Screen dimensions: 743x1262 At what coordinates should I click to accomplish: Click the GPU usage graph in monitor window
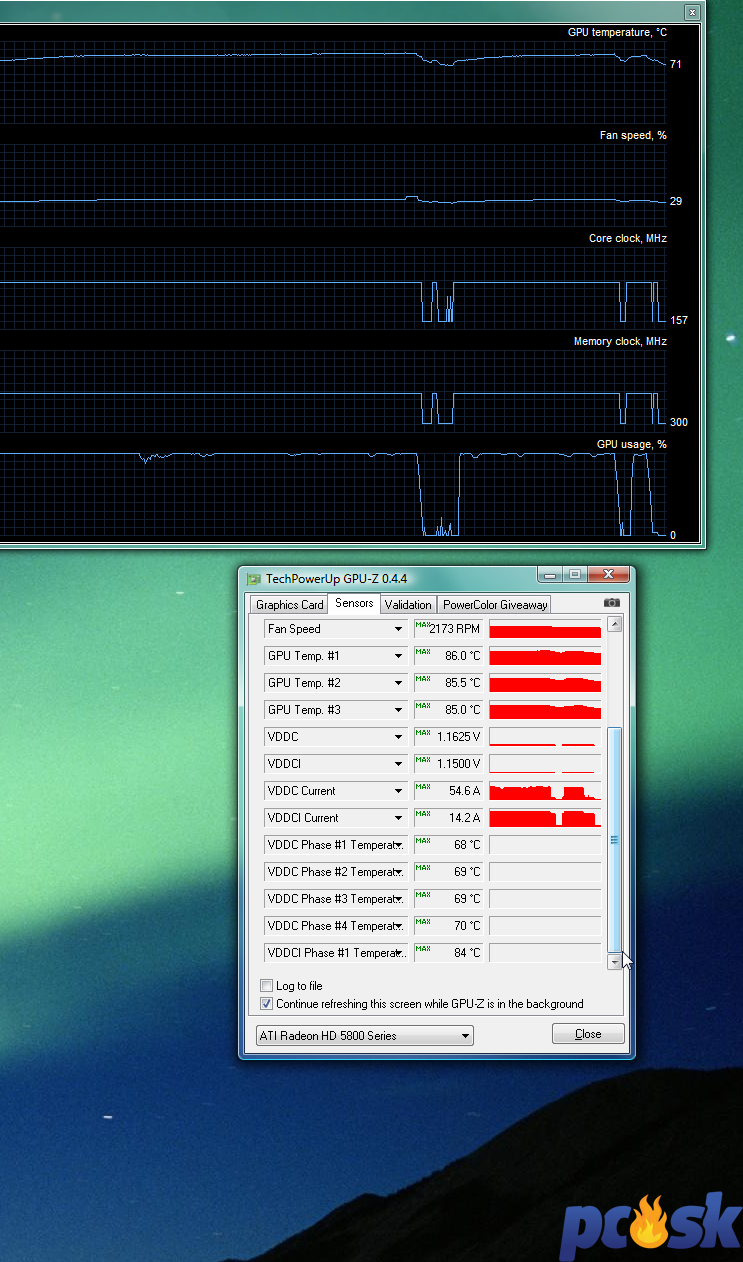point(333,494)
